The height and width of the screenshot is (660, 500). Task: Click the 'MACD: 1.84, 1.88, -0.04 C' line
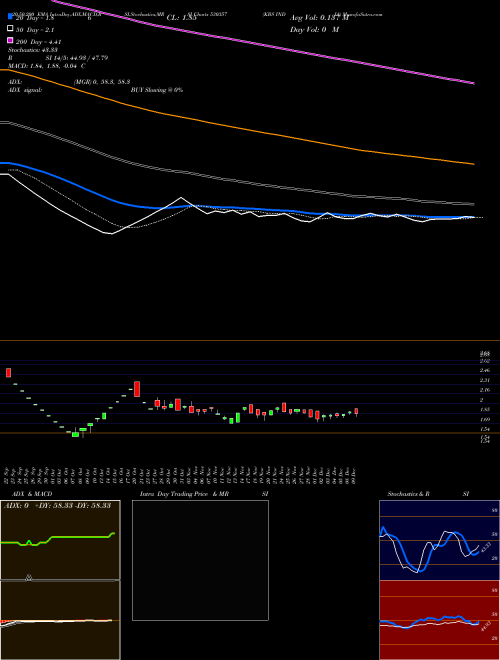click(47, 66)
